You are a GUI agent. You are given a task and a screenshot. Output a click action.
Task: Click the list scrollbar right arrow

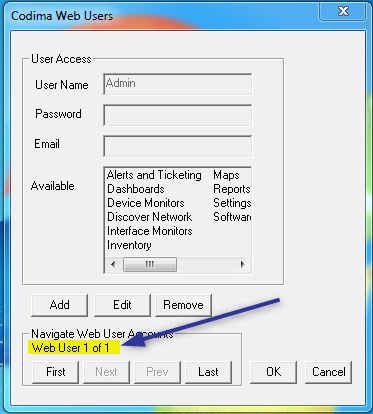tap(243, 265)
